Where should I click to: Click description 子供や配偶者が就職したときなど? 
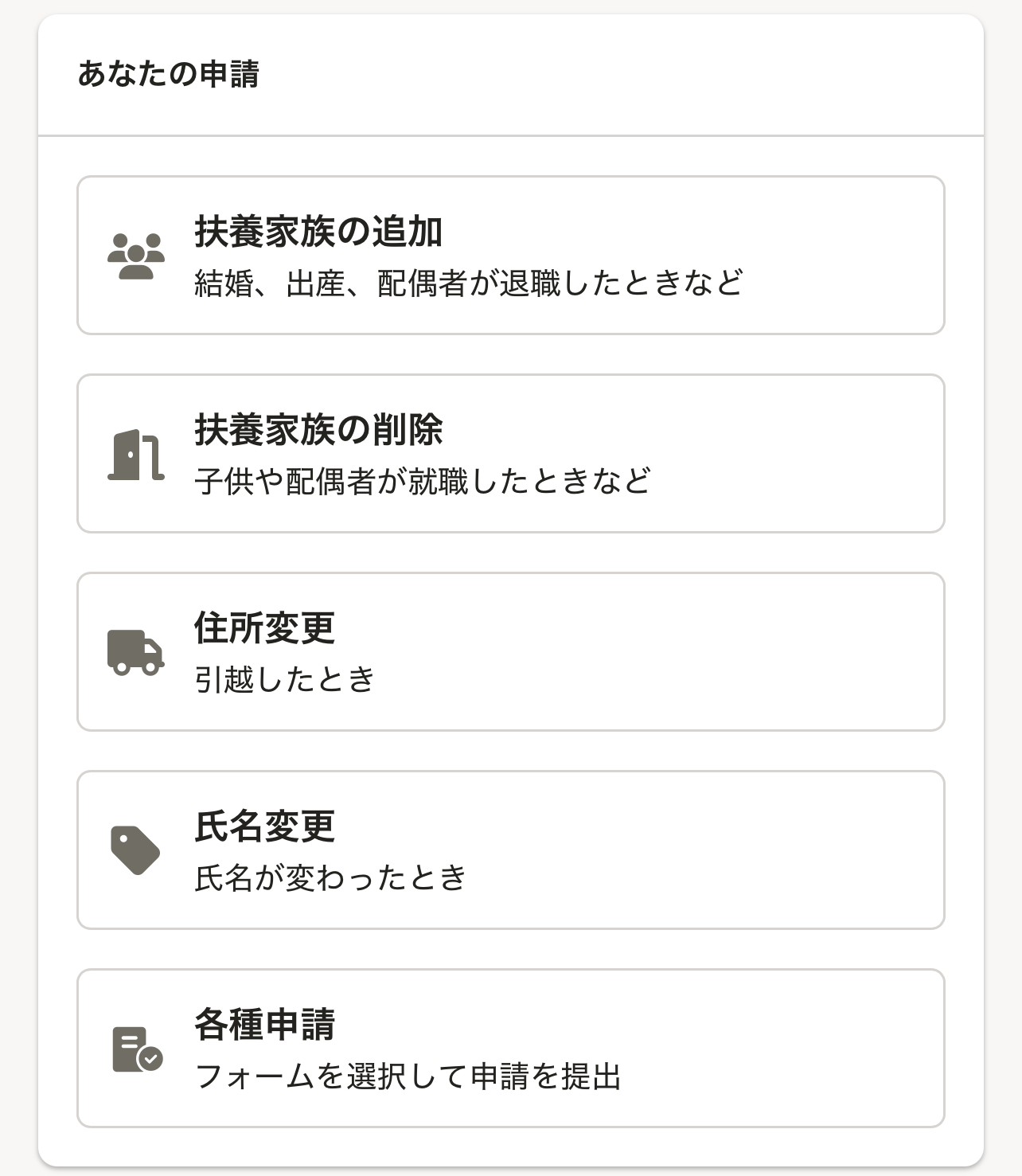(423, 481)
